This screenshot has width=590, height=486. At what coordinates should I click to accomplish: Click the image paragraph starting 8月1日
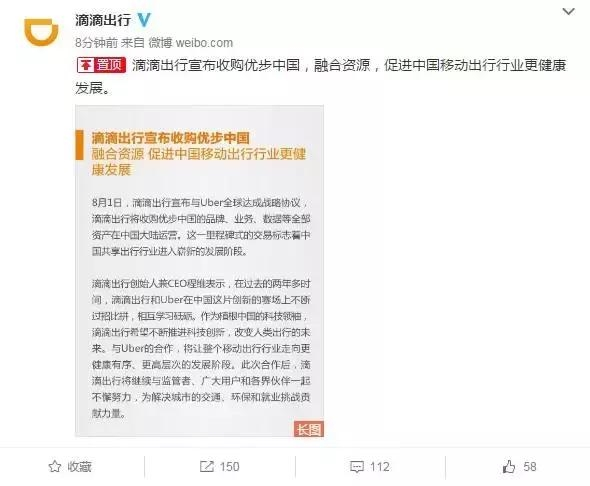tap(201, 227)
